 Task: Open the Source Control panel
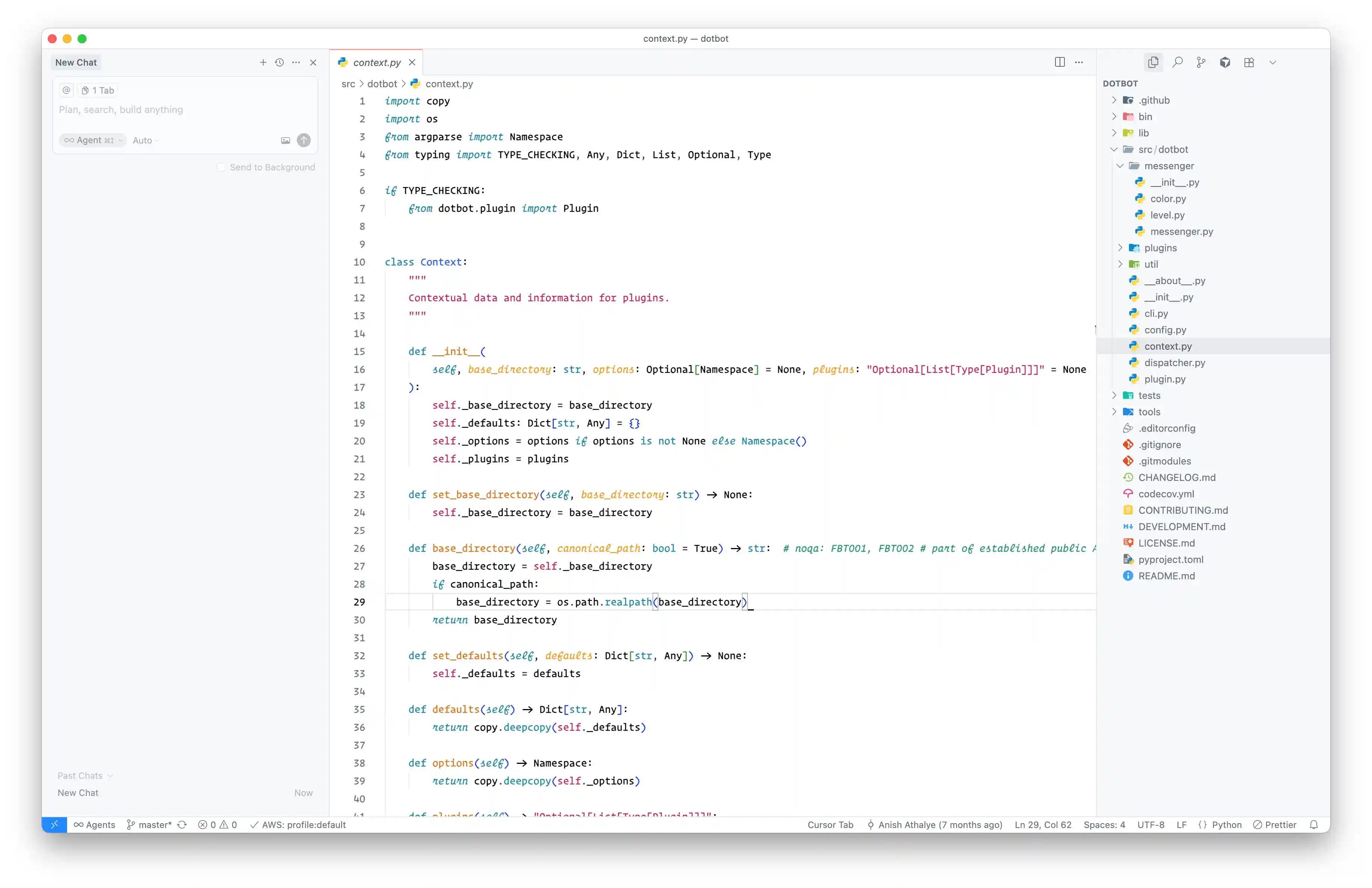pyautogui.click(x=1201, y=62)
